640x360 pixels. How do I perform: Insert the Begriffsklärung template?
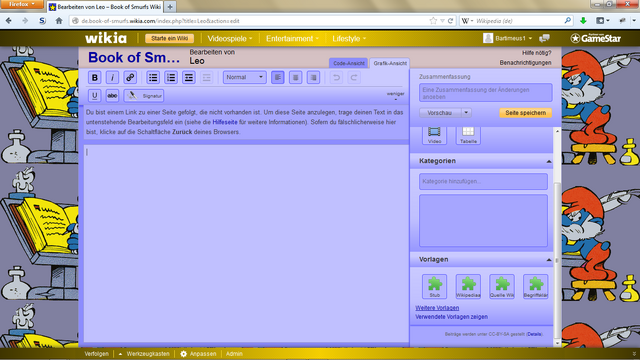(536, 287)
